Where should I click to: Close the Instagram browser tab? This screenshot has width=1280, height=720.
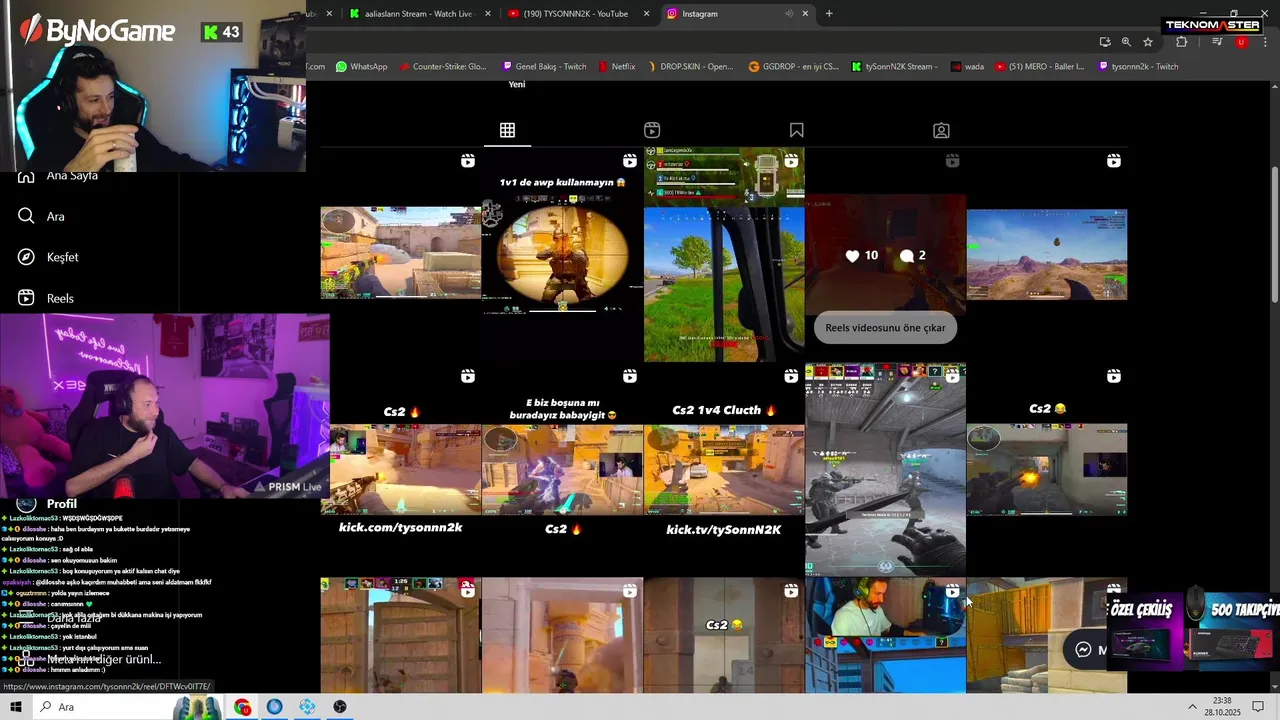click(803, 14)
